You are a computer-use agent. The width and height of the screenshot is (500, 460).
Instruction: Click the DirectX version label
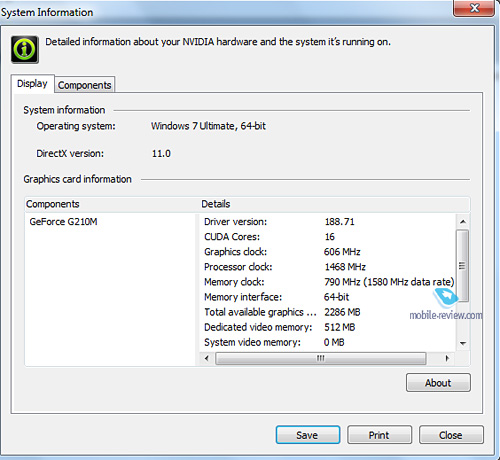70,154
